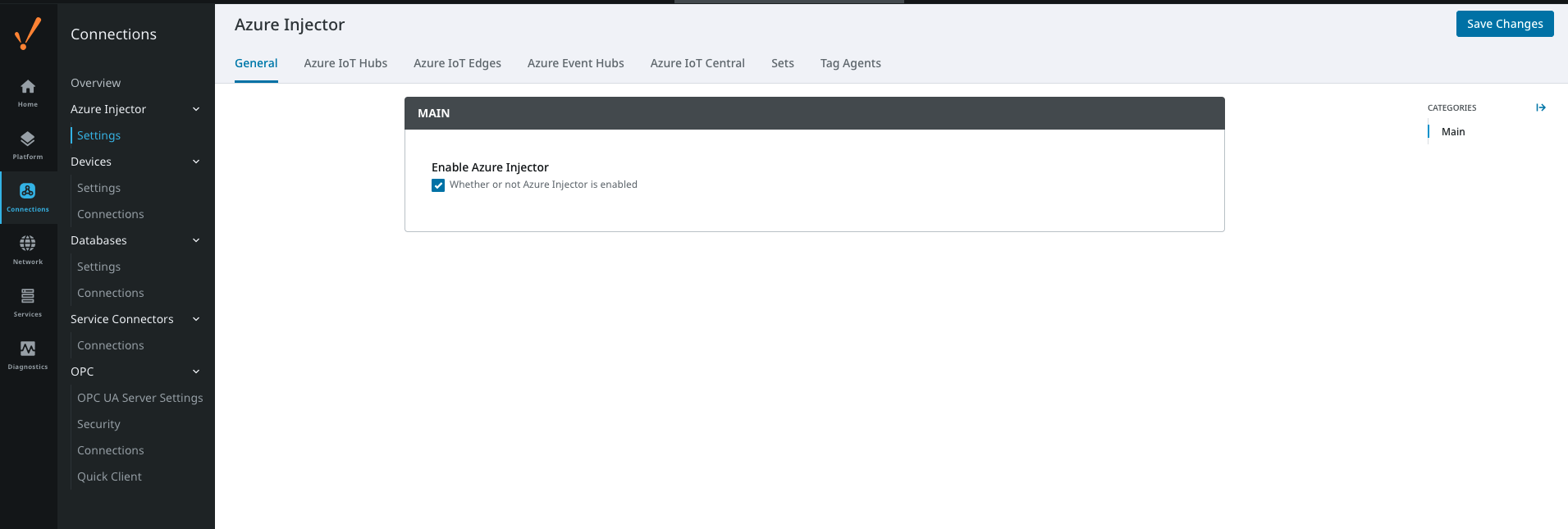Collapse the Azure Injector menu group
This screenshot has width=1568, height=529.
(196, 109)
